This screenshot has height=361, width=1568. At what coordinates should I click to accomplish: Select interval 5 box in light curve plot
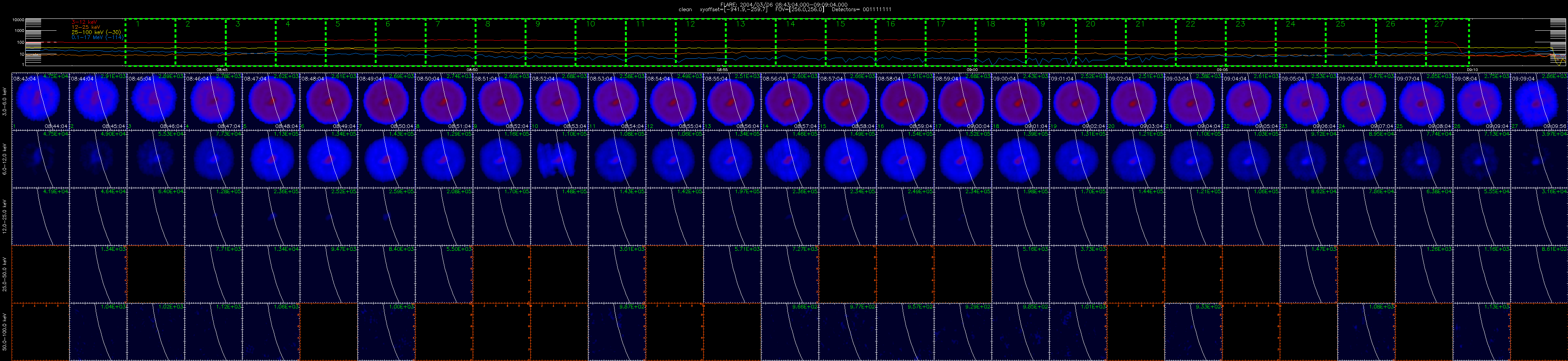[350, 42]
